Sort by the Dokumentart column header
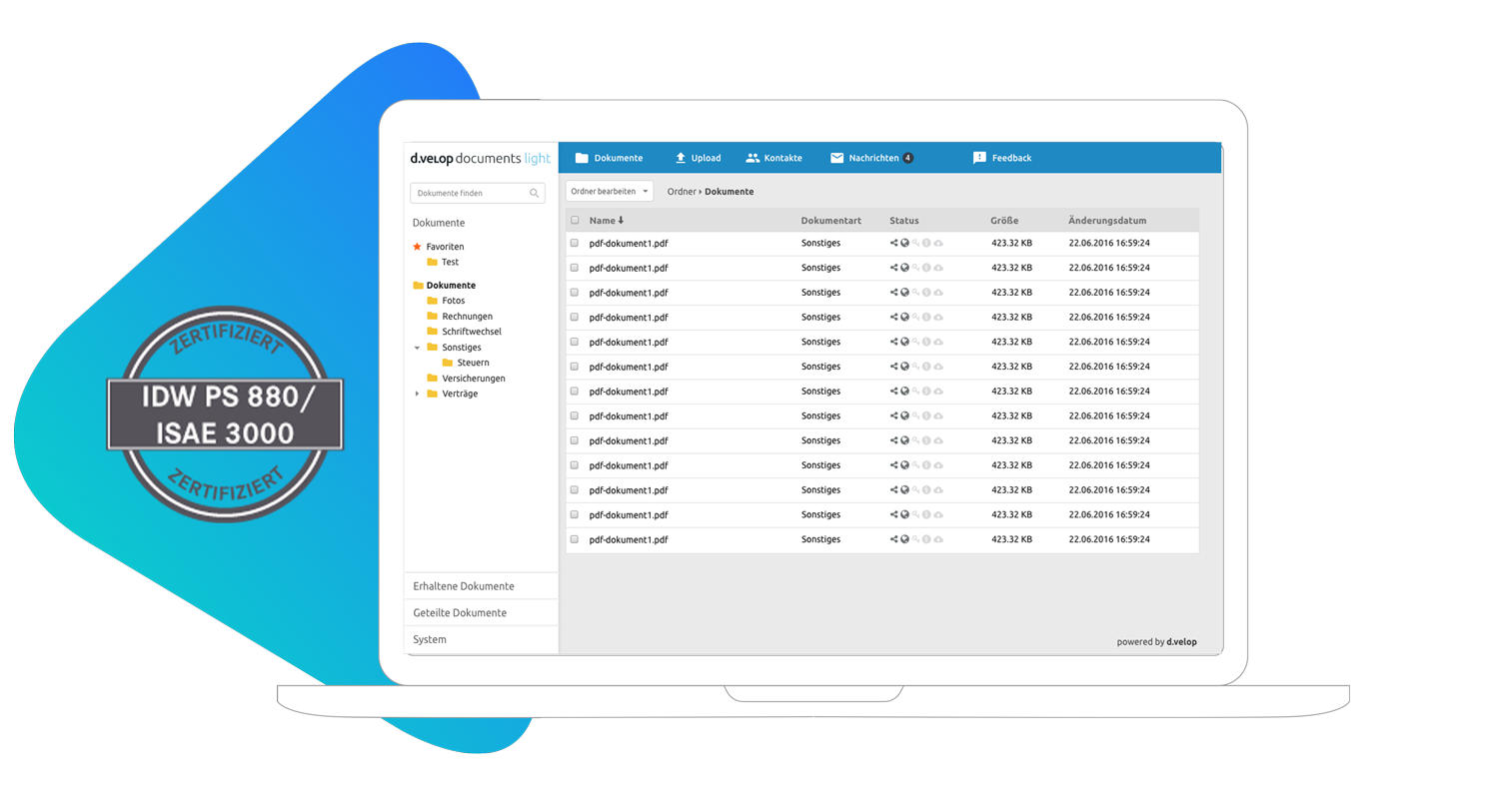 (x=831, y=221)
